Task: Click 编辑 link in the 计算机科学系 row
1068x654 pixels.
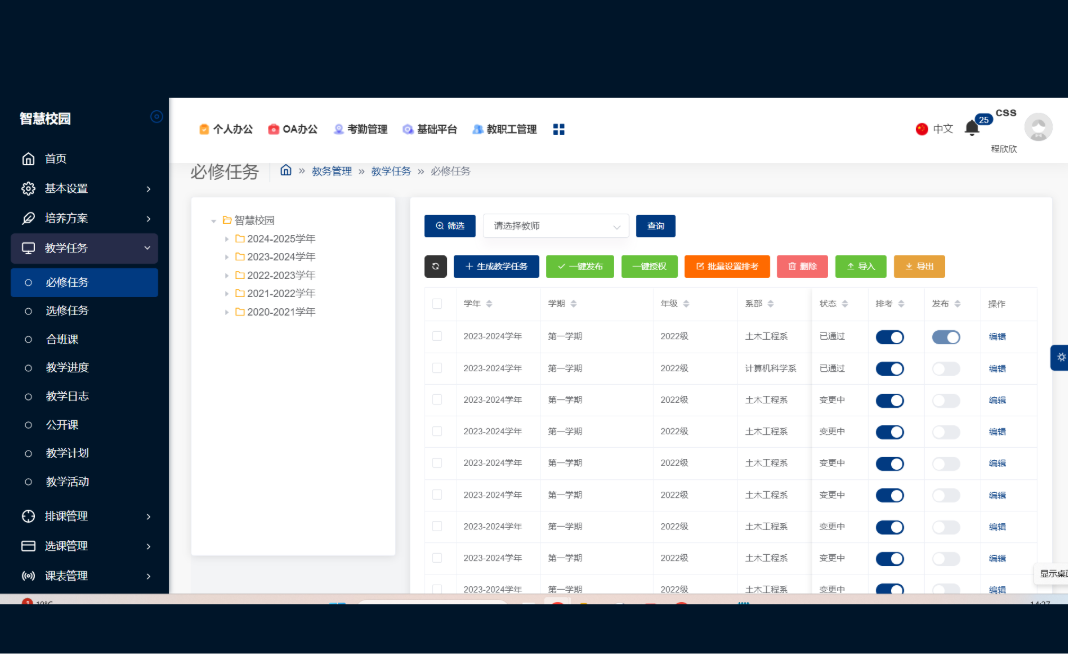Action: tap(997, 369)
